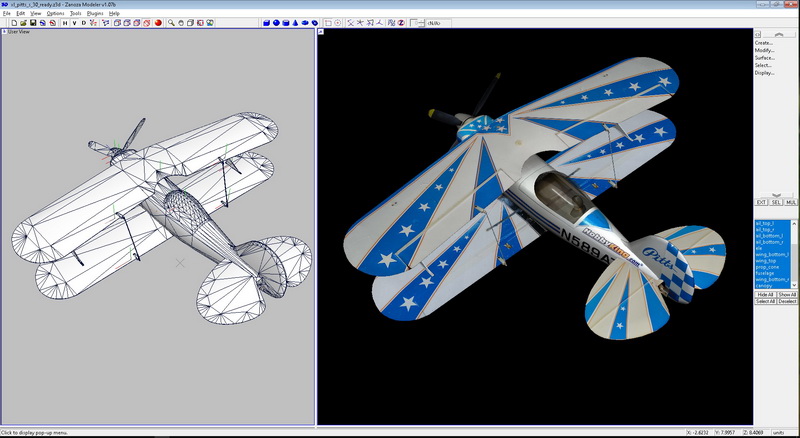Switch to third cube selection-level icon
The image size is (800, 438).
(137, 23)
